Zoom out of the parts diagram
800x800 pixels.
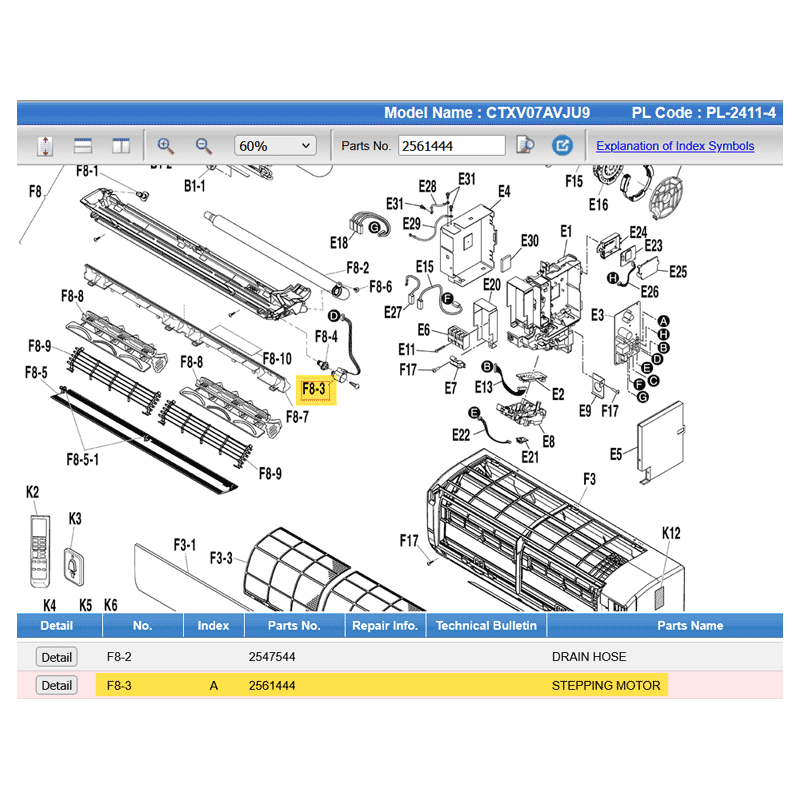[x=203, y=146]
